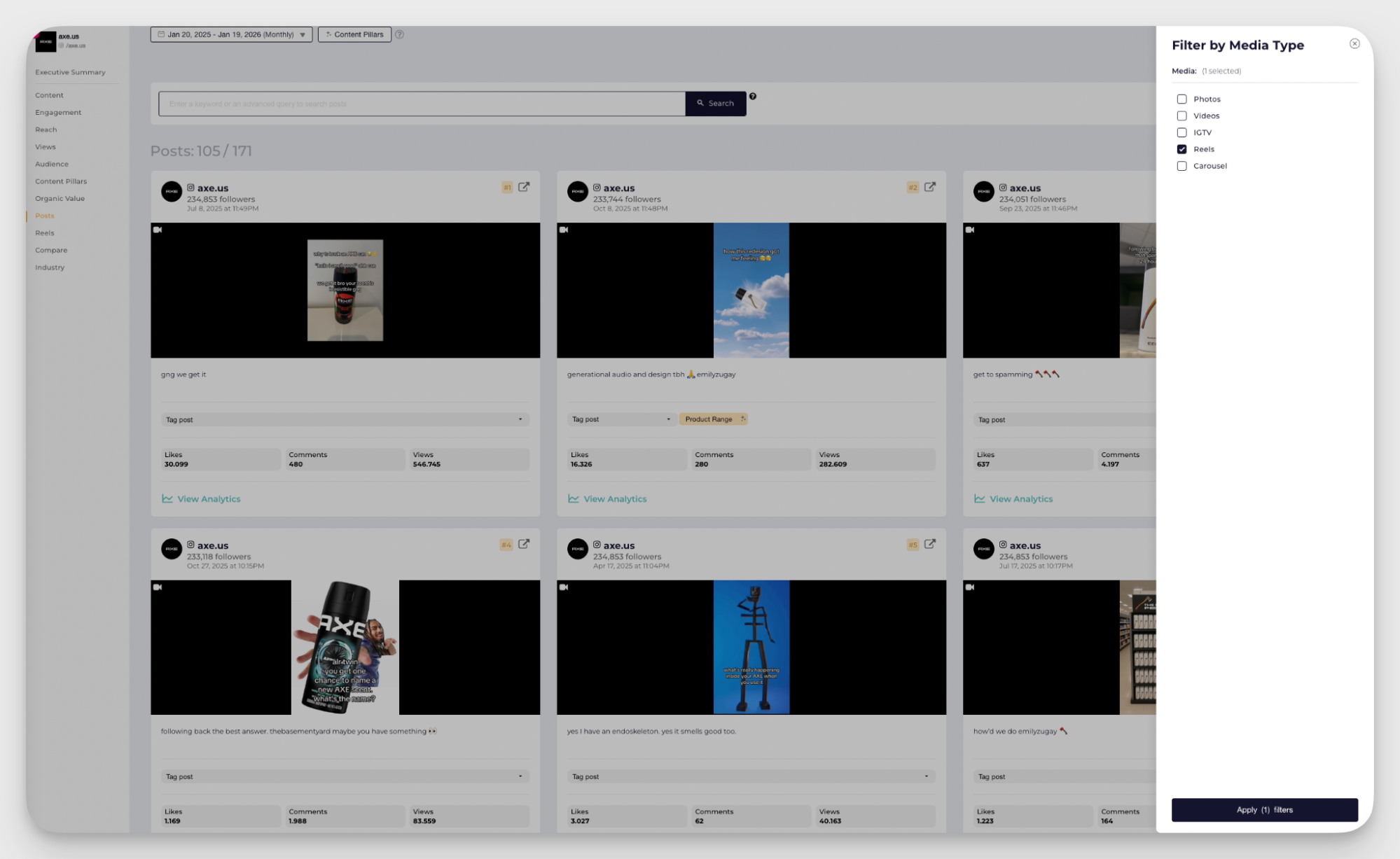This screenshot has height=859, width=1400.
Task: Click the sparkle icon on the Content Pillars button
Action: pos(328,34)
